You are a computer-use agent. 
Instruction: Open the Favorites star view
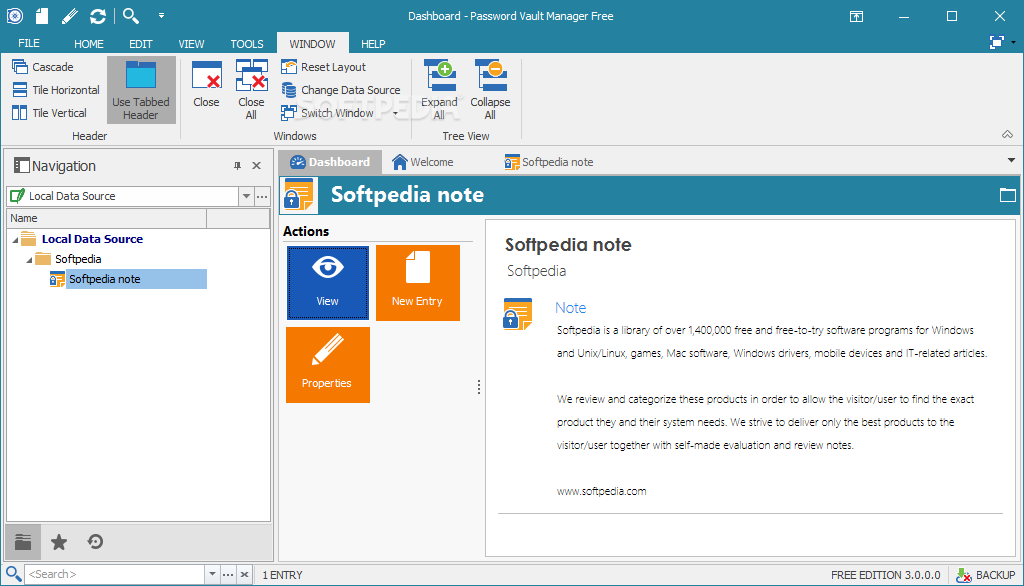click(x=59, y=542)
